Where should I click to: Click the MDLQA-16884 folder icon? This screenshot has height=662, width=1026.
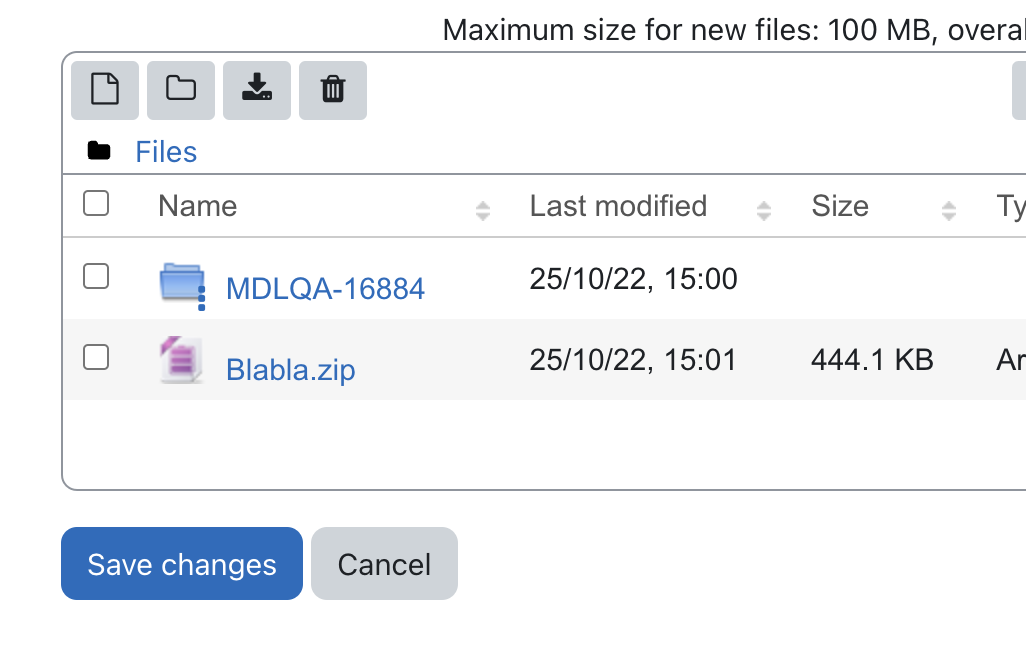tap(181, 281)
